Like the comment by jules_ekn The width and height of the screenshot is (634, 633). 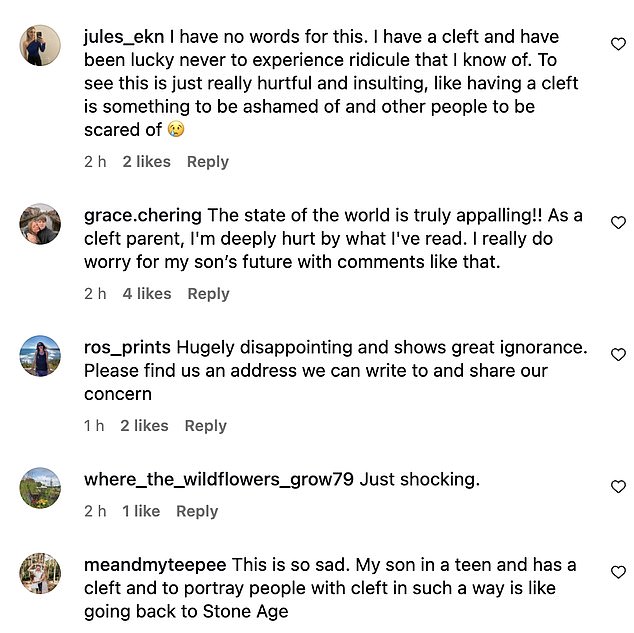tap(617, 44)
